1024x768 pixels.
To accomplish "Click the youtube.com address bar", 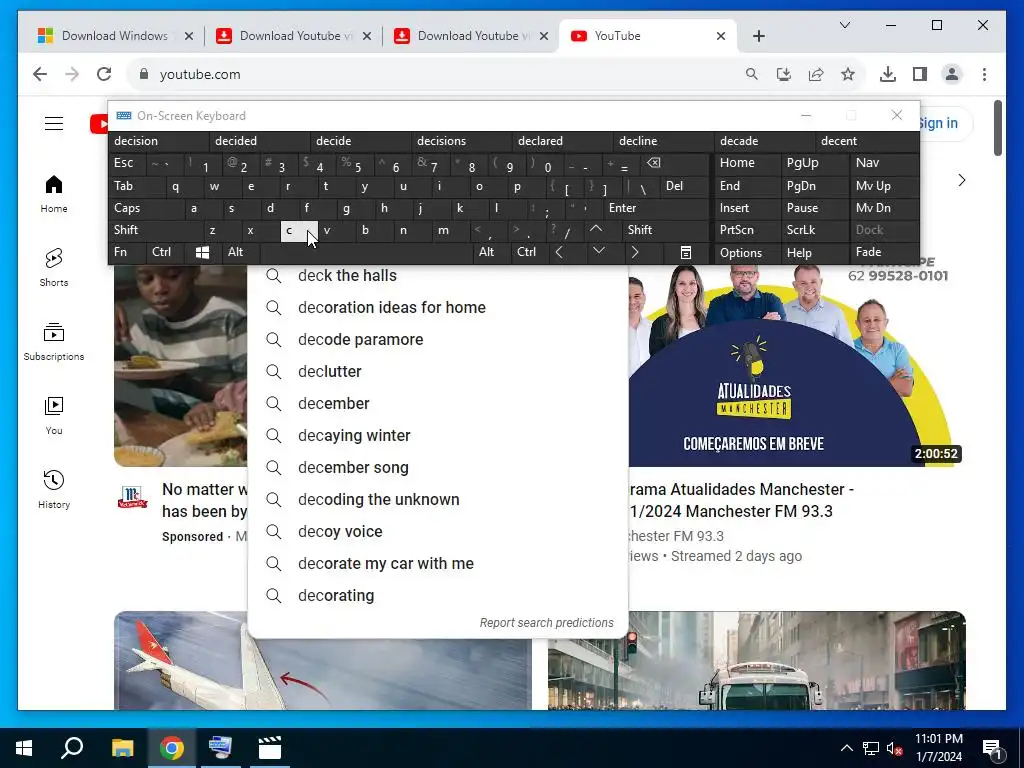I will click(435, 74).
